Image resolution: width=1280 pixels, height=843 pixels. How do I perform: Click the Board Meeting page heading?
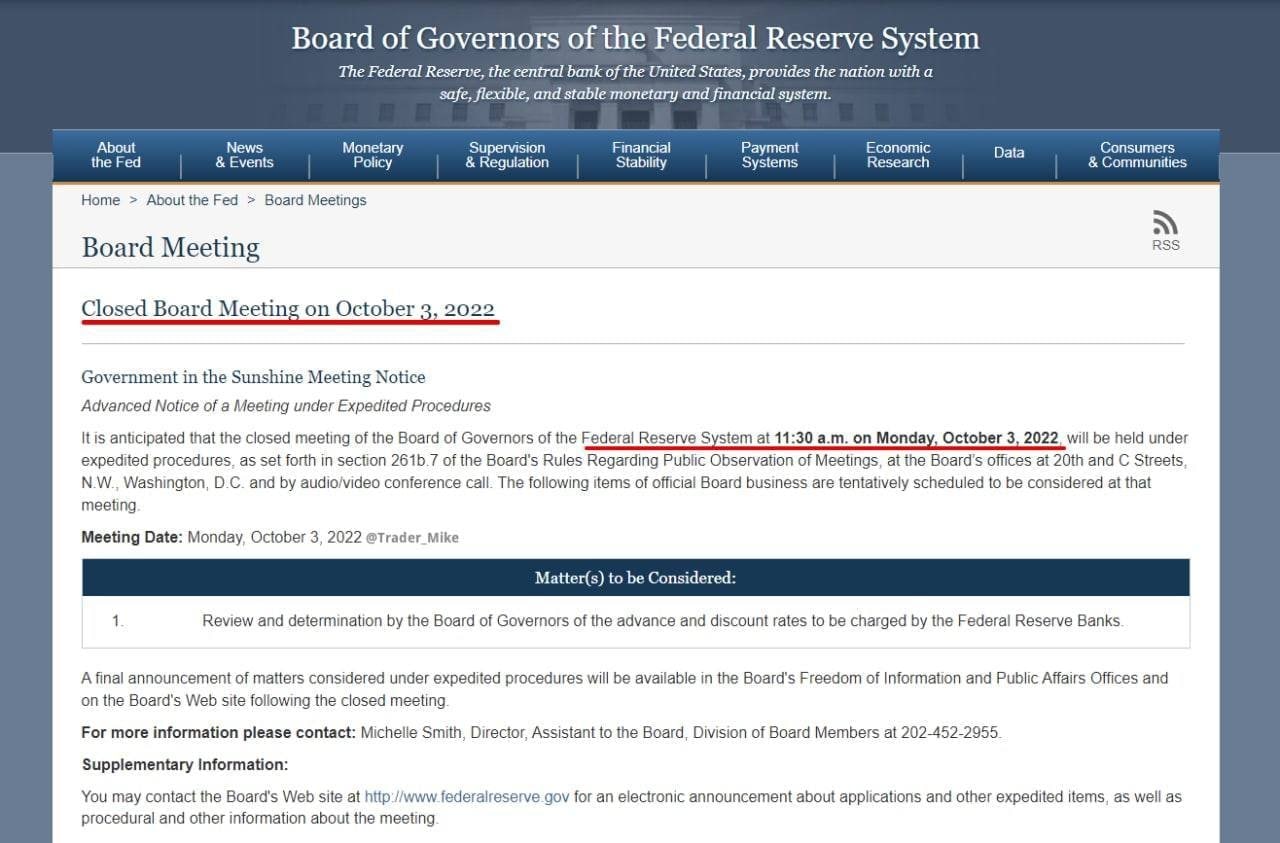tap(170, 247)
